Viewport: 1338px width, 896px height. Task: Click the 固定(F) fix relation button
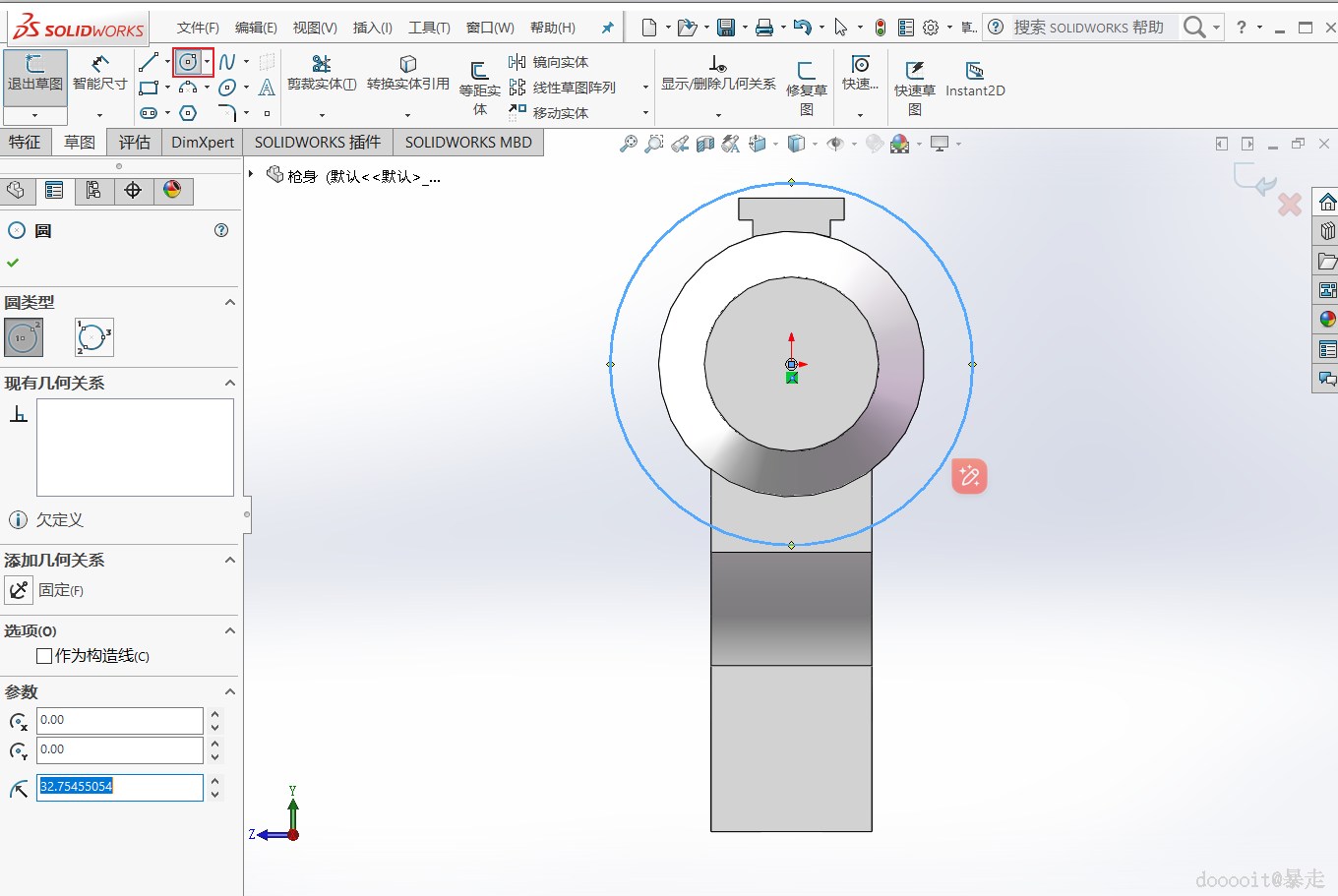click(x=20, y=590)
